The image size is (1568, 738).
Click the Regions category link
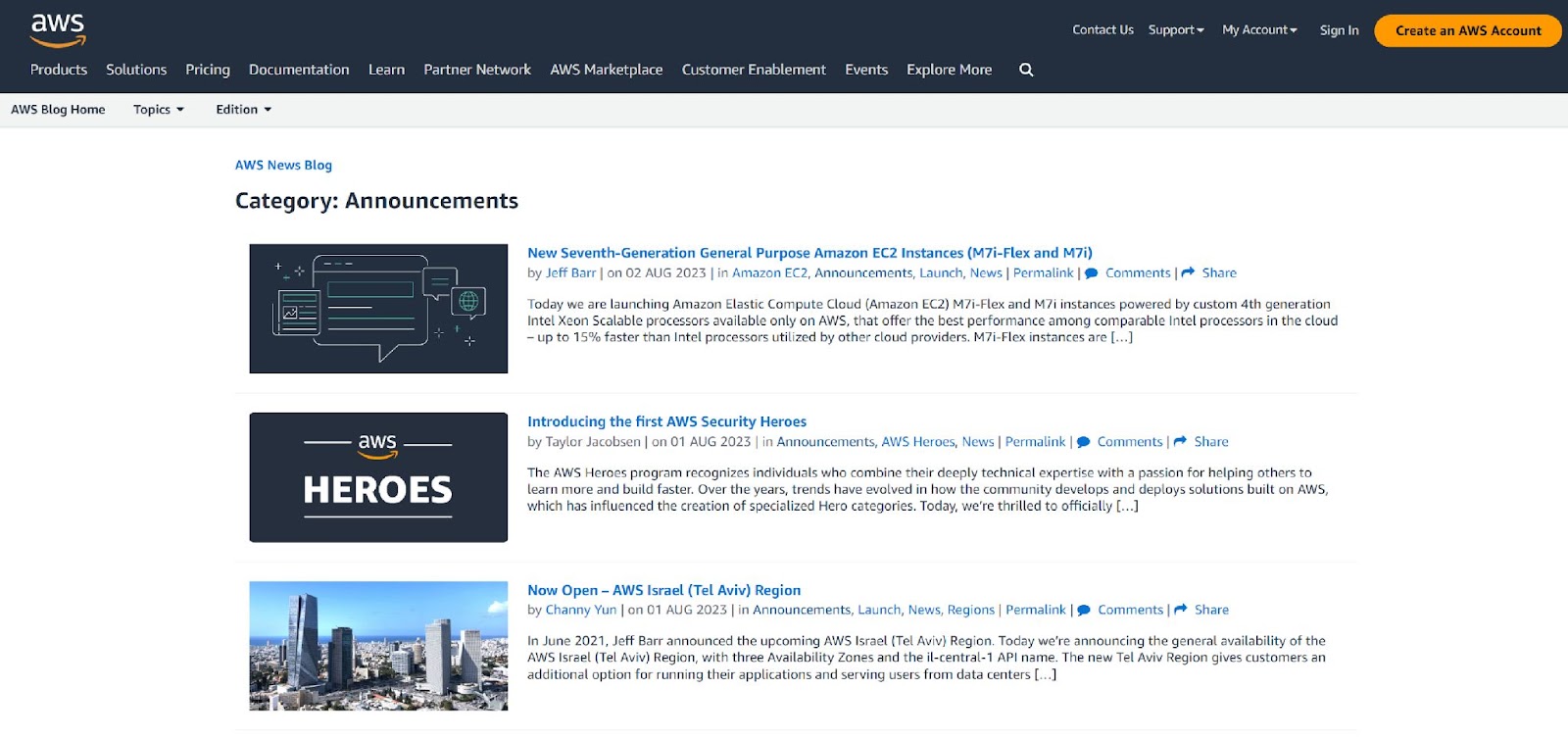point(970,610)
